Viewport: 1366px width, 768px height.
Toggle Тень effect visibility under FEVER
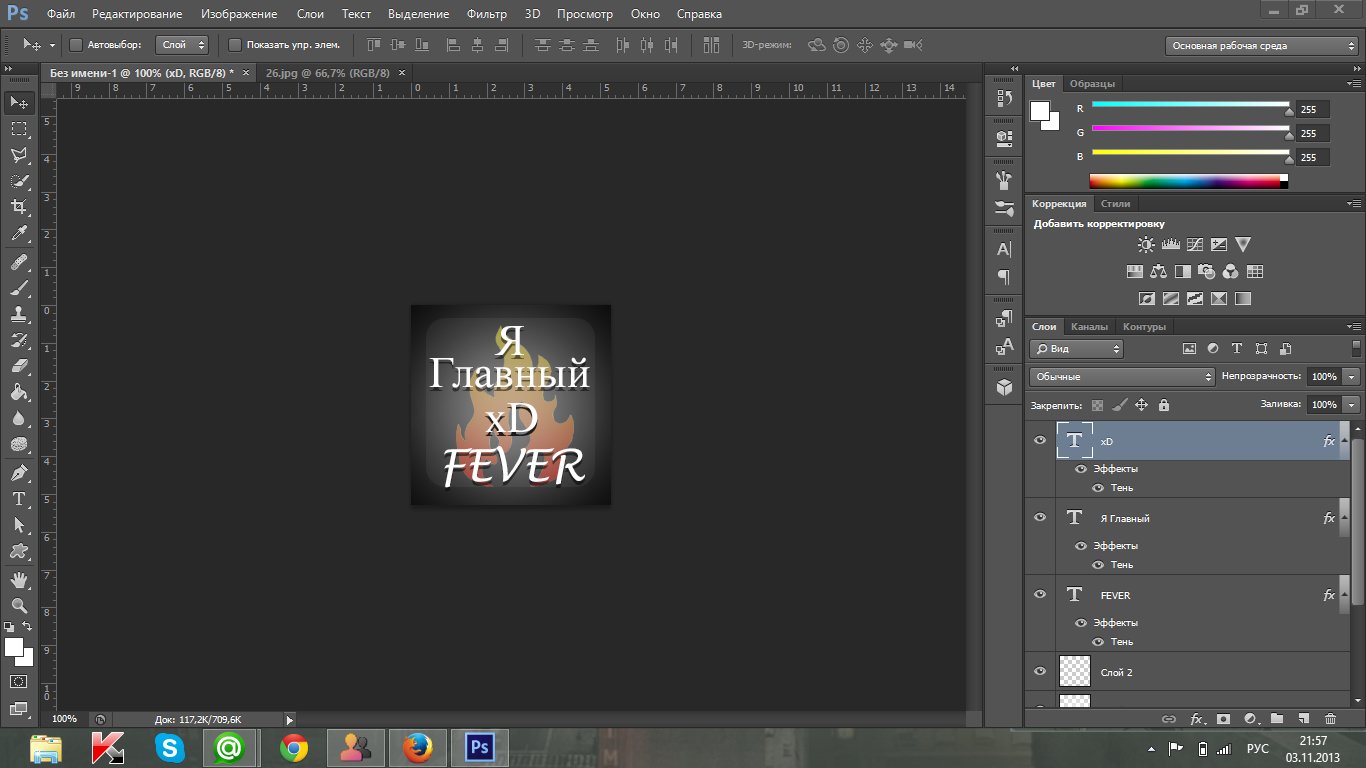pos(1098,641)
